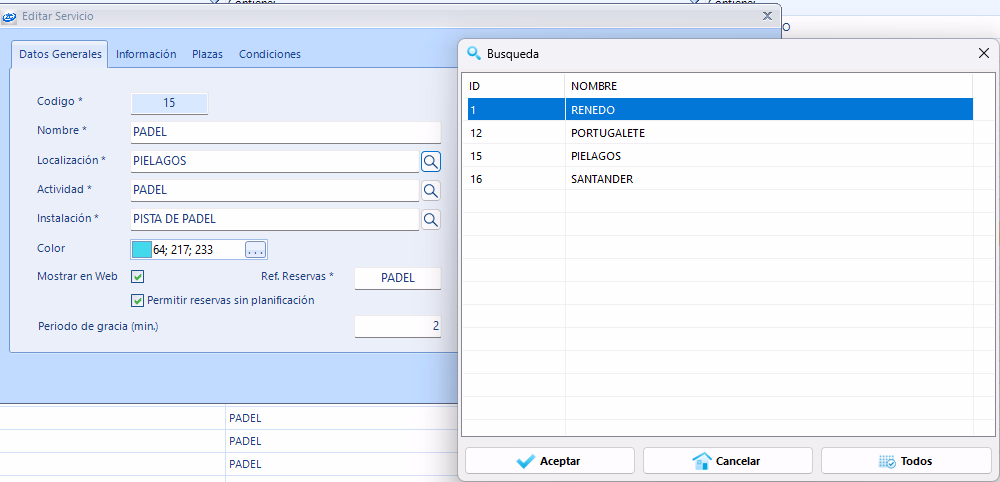The width and height of the screenshot is (1000, 482).
Task: Click the Actividad search magnifier icon
Action: point(430,190)
